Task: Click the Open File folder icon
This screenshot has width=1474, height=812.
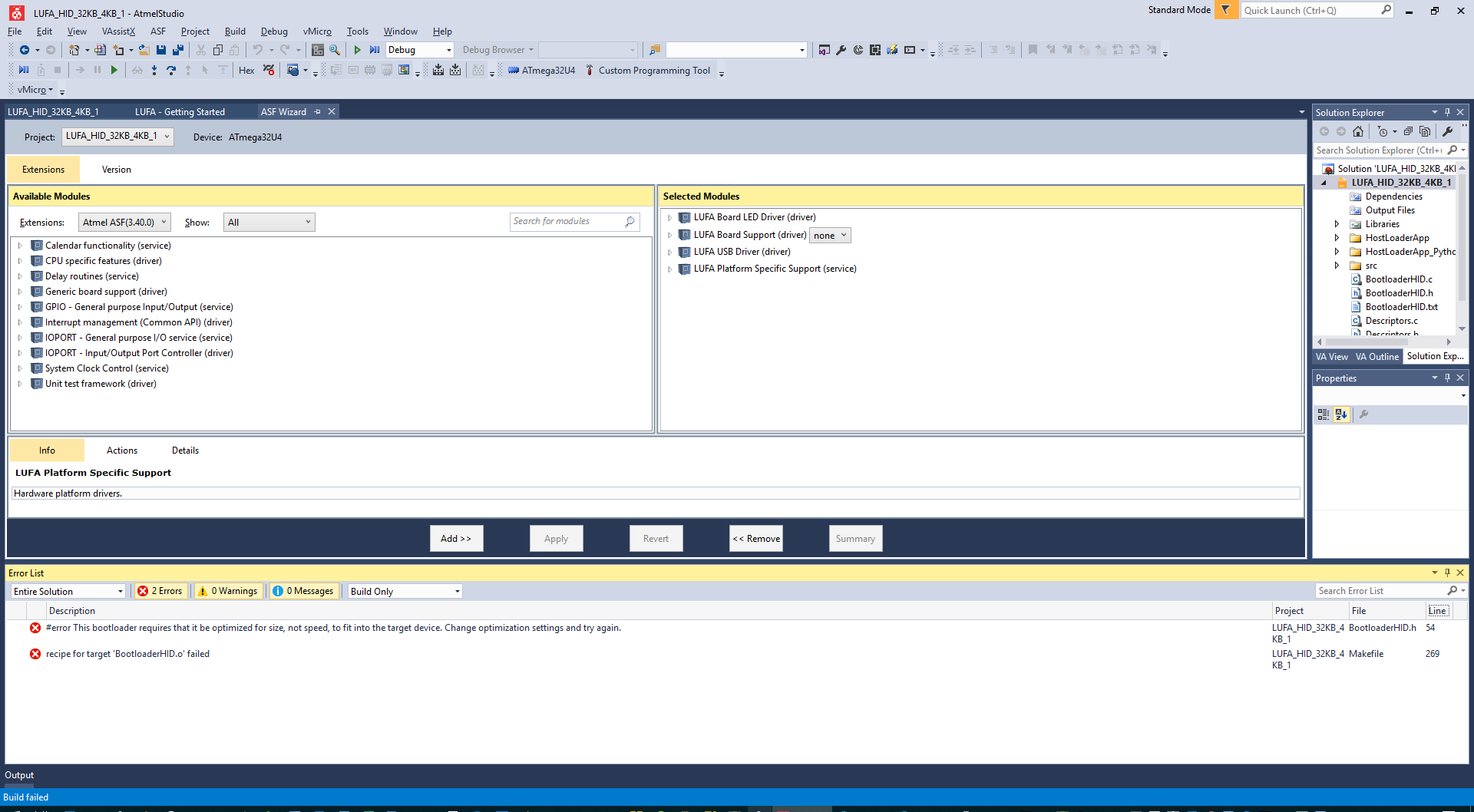Action: point(144,50)
